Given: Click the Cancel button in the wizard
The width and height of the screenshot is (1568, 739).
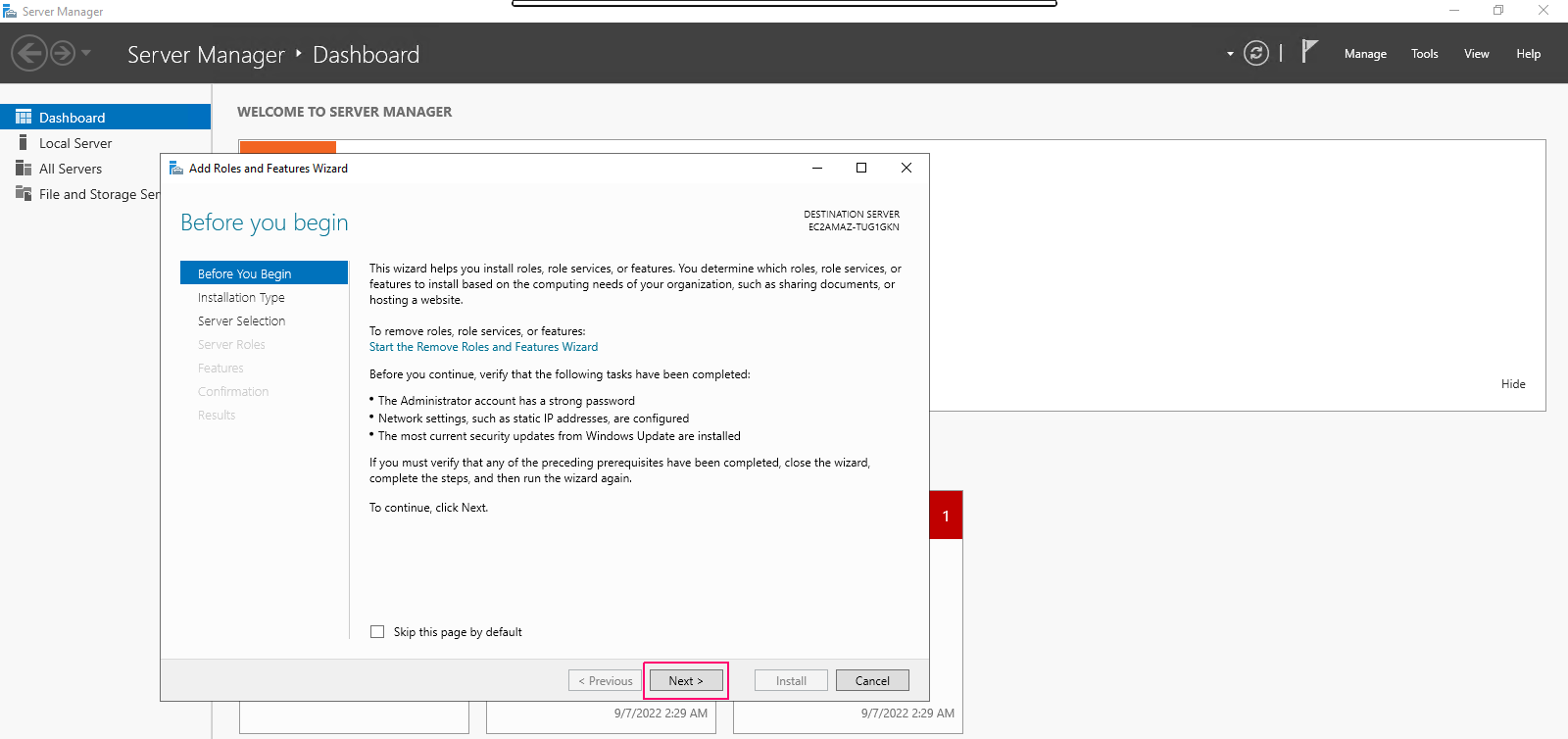Looking at the screenshot, I should click(x=872, y=680).
